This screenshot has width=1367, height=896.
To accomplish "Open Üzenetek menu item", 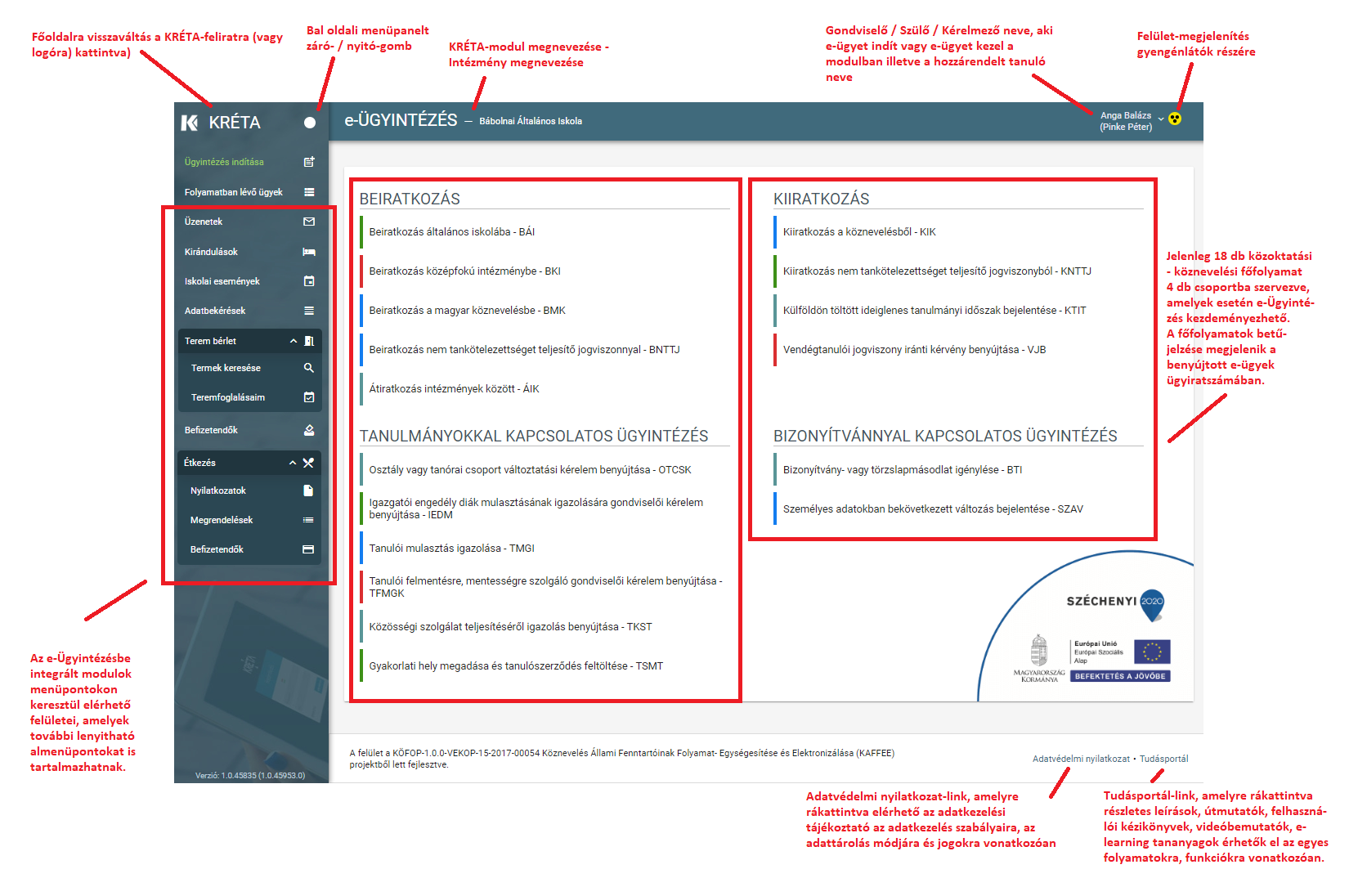I will point(204,222).
